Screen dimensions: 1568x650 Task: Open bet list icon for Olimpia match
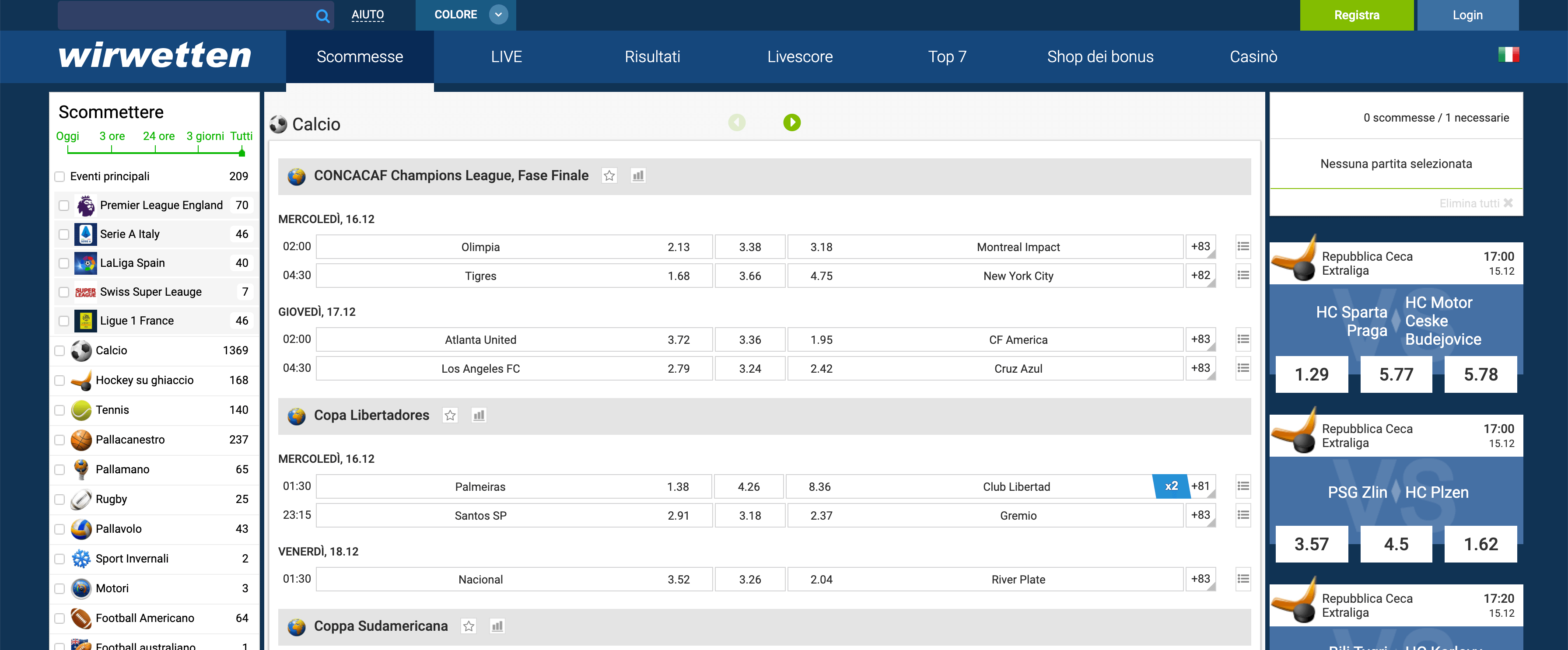coord(1243,247)
